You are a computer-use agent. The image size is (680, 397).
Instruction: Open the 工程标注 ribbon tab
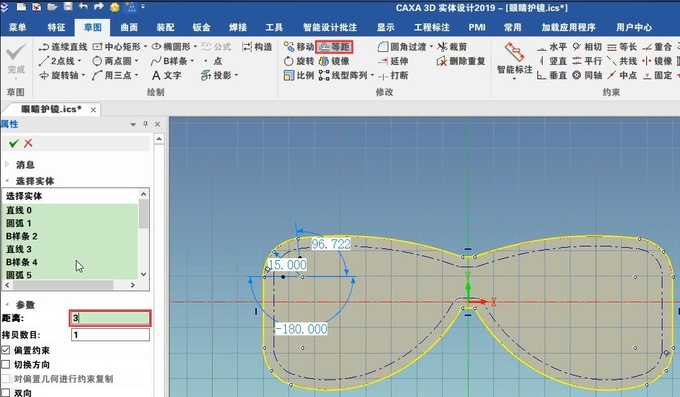pos(432,27)
